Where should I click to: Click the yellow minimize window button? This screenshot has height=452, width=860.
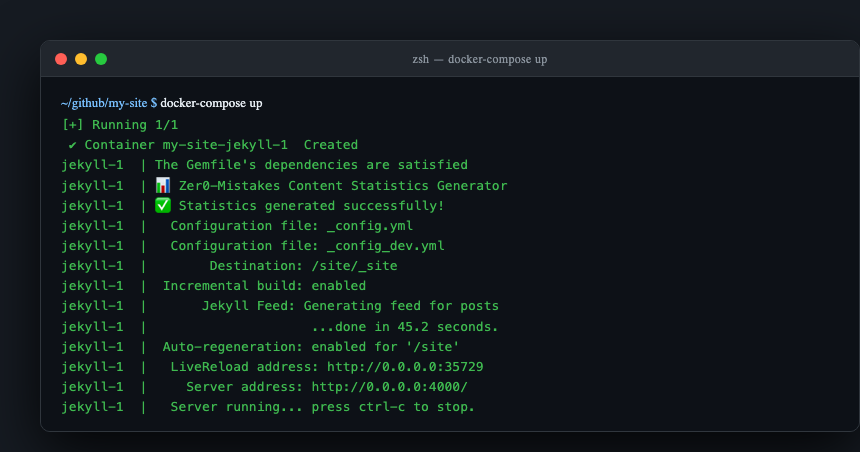point(81,59)
